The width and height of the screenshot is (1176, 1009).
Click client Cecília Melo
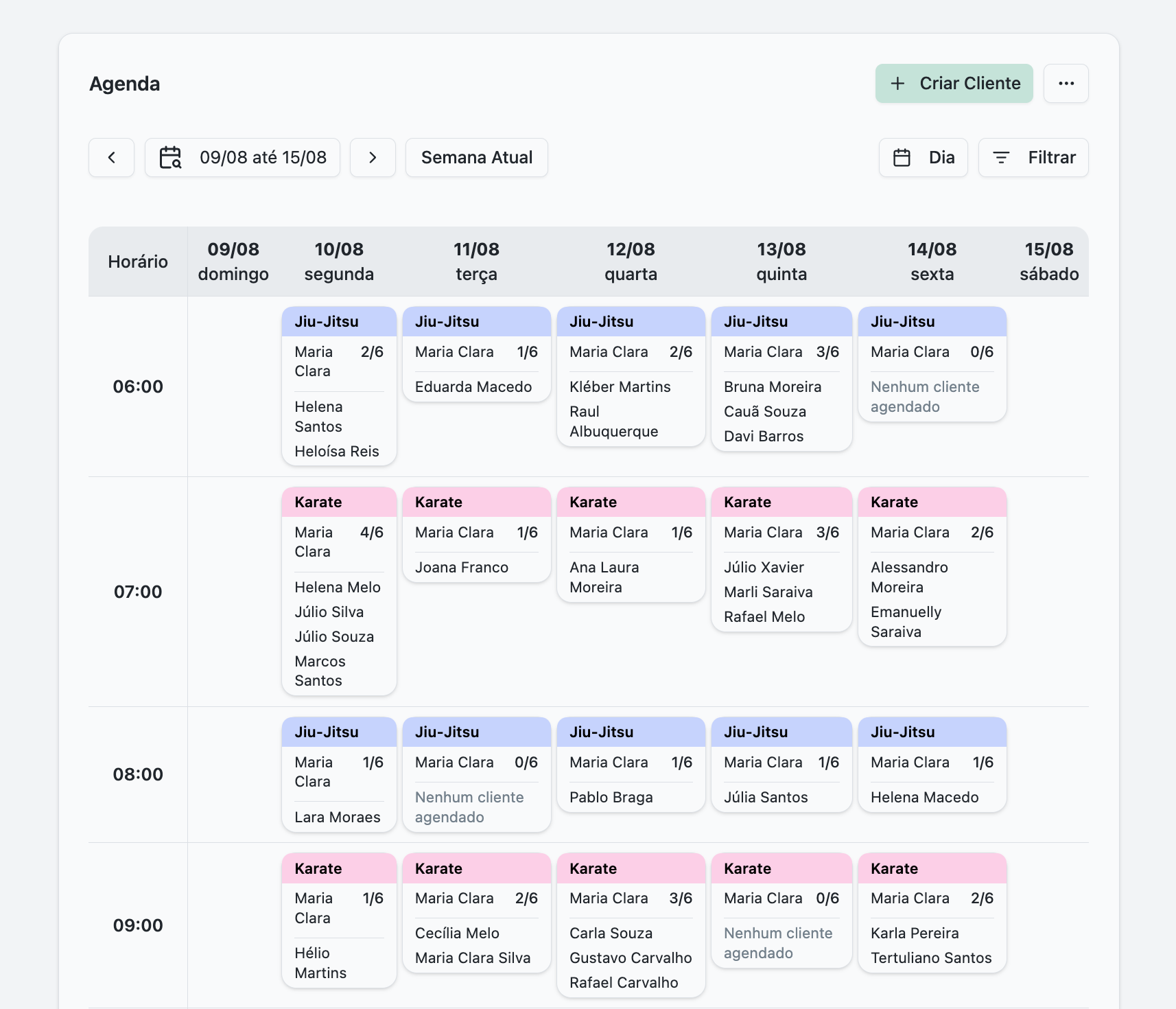(x=457, y=933)
